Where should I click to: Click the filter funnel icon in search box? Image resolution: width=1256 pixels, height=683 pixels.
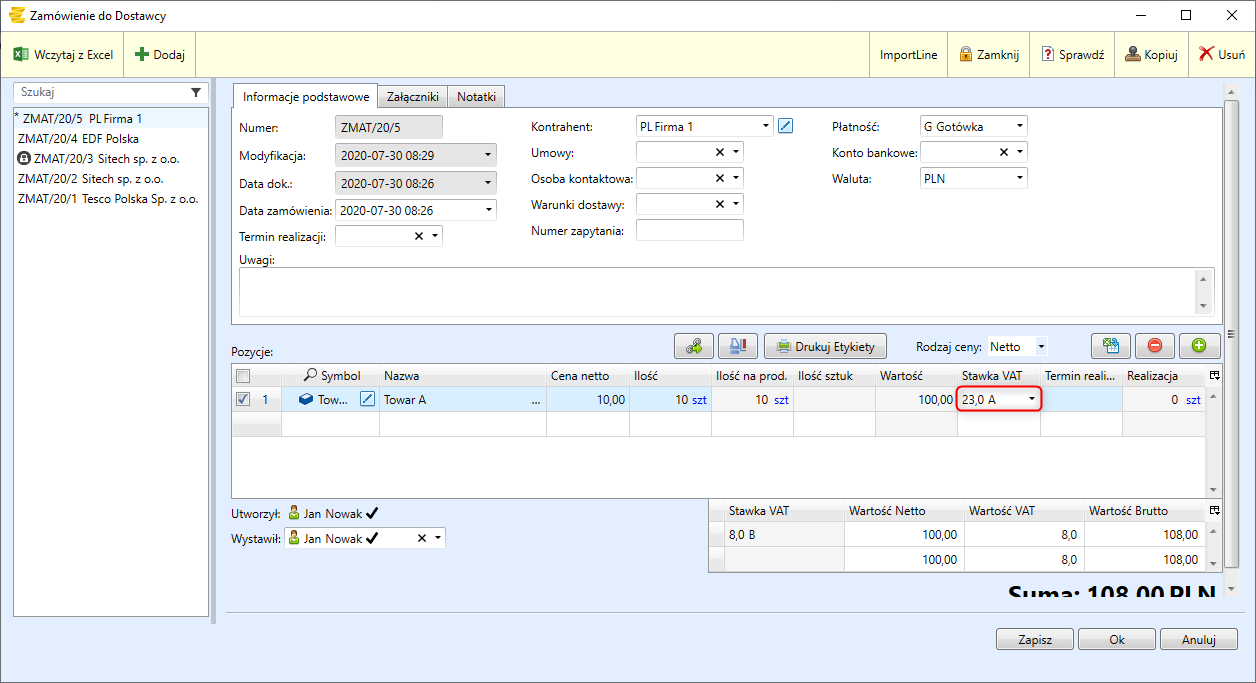pos(196,92)
